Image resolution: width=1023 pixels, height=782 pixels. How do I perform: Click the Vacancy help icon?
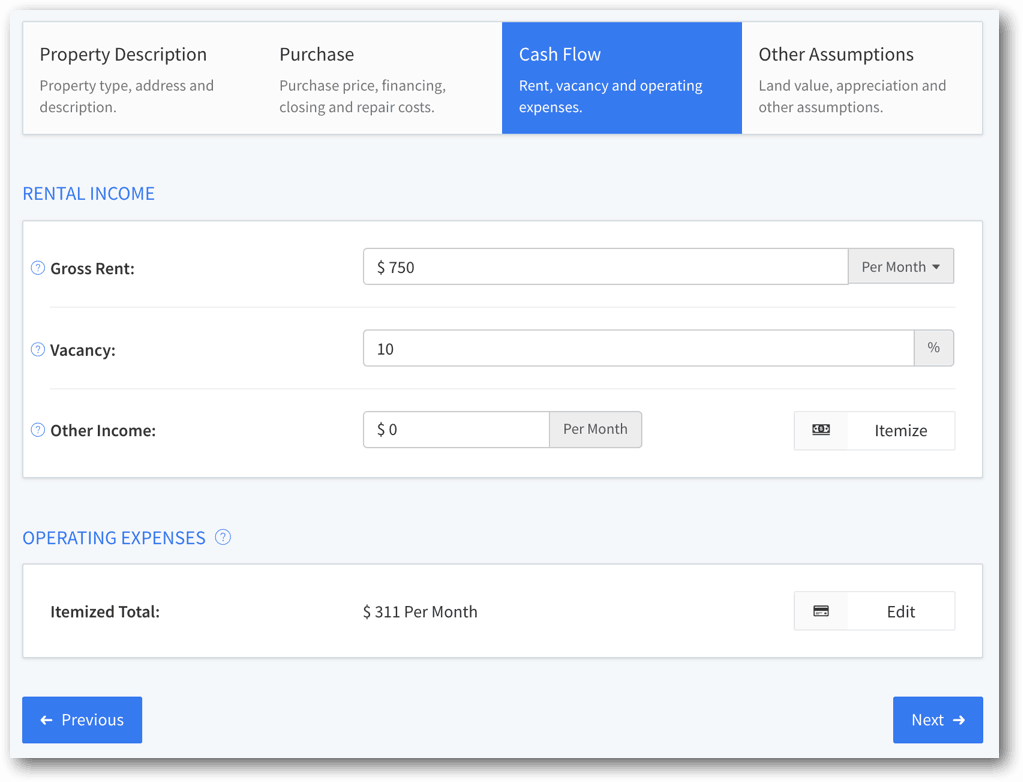pyautogui.click(x=38, y=349)
